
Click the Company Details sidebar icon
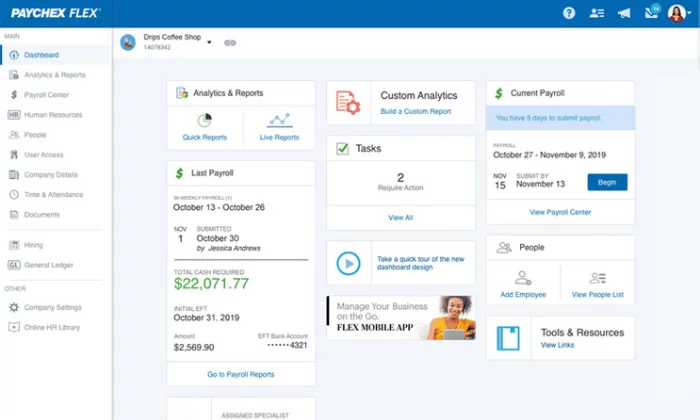[x=14, y=175]
